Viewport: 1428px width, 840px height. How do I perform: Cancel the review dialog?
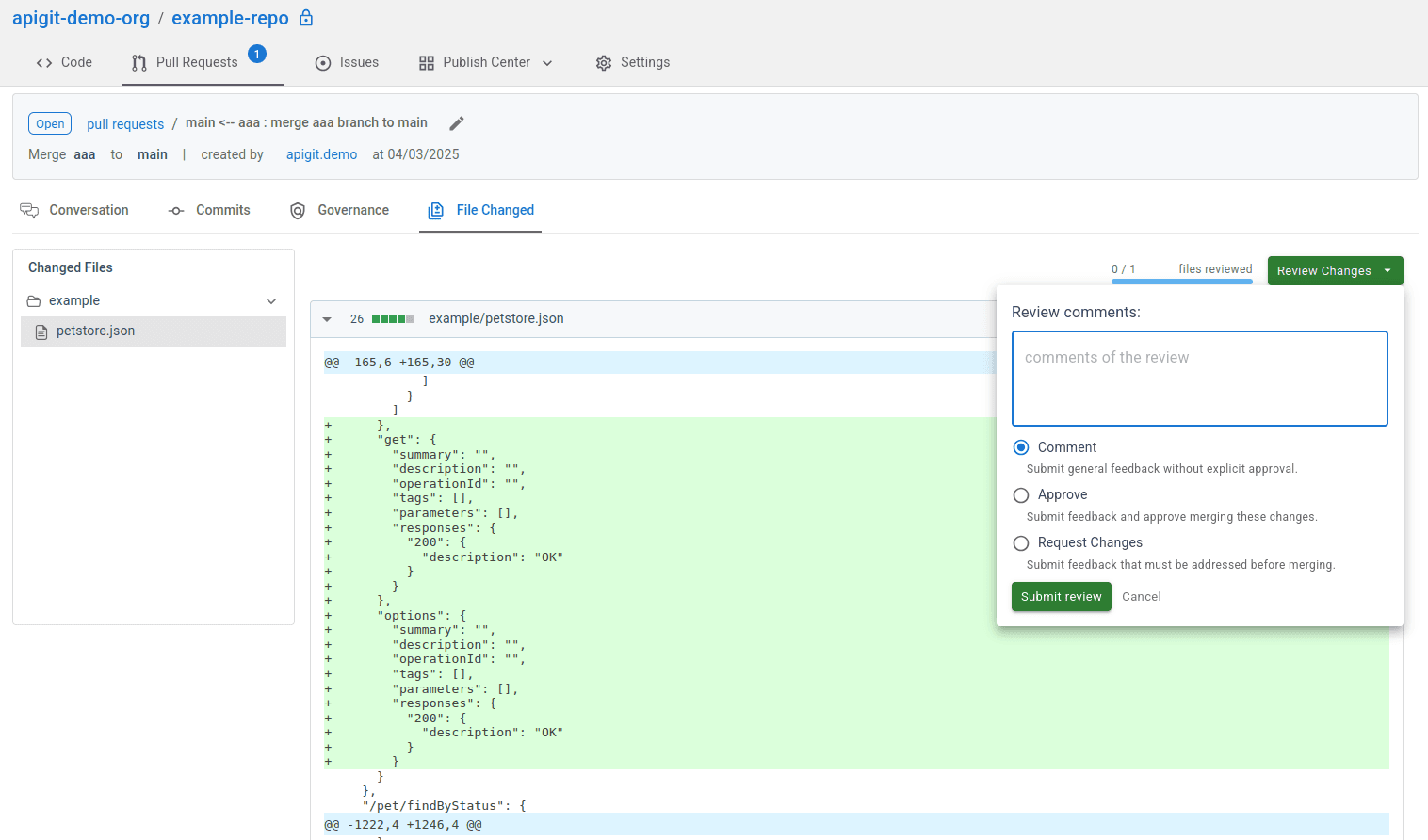pyautogui.click(x=1142, y=597)
